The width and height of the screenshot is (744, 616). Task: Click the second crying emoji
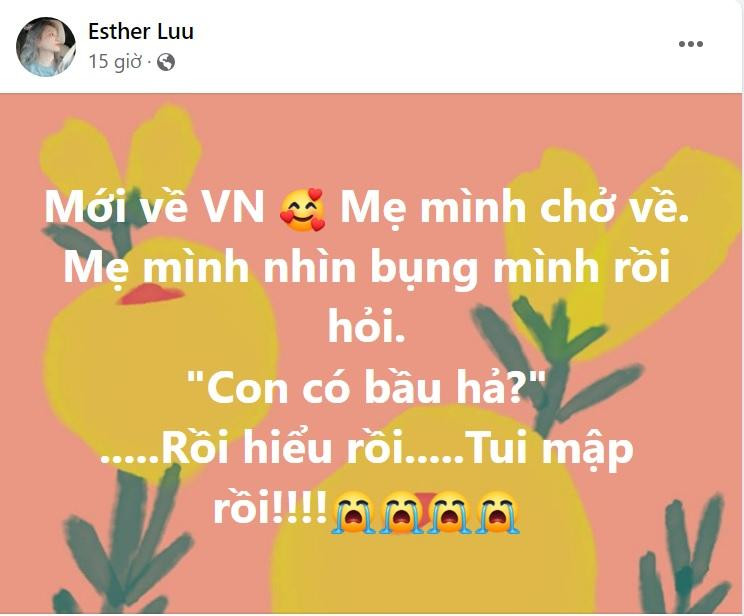point(401,512)
